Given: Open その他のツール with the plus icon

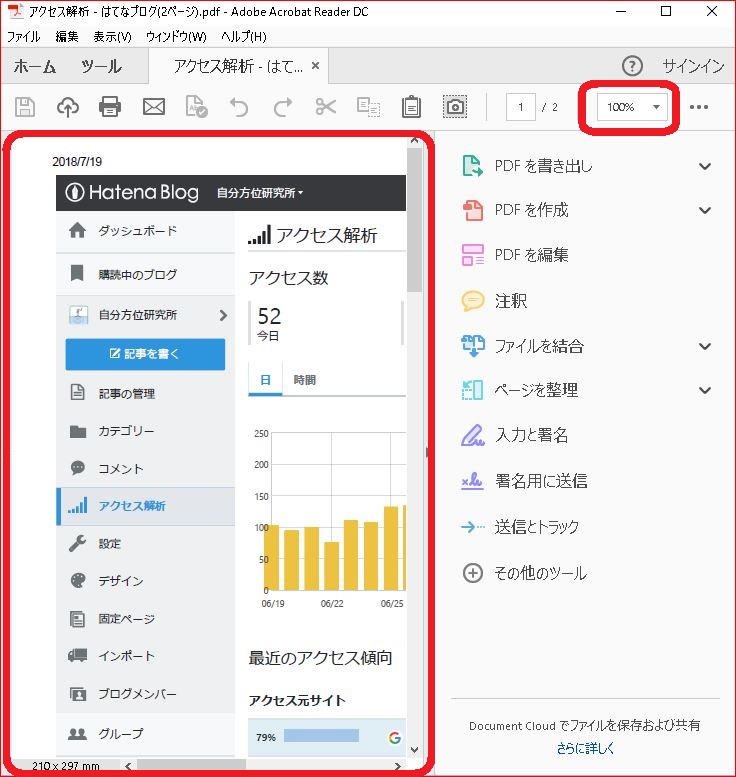Looking at the screenshot, I should [x=472, y=573].
